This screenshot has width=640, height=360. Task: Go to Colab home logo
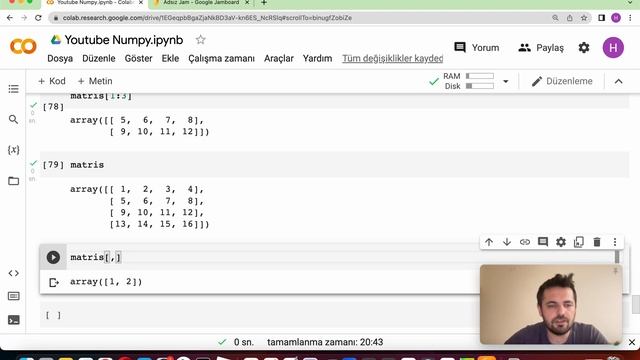point(23,46)
